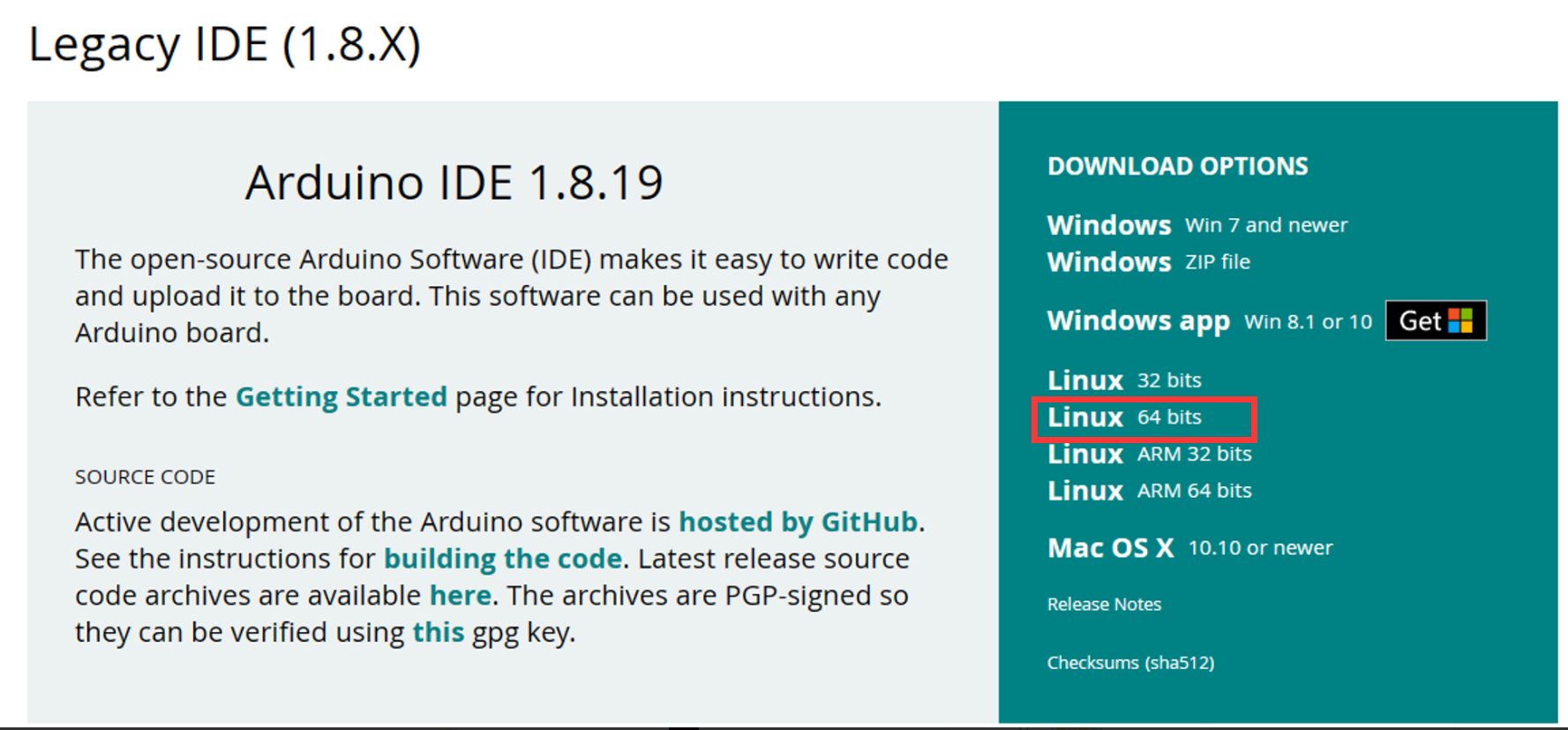Open Checksums (sha512) link

pyautogui.click(x=1130, y=663)
